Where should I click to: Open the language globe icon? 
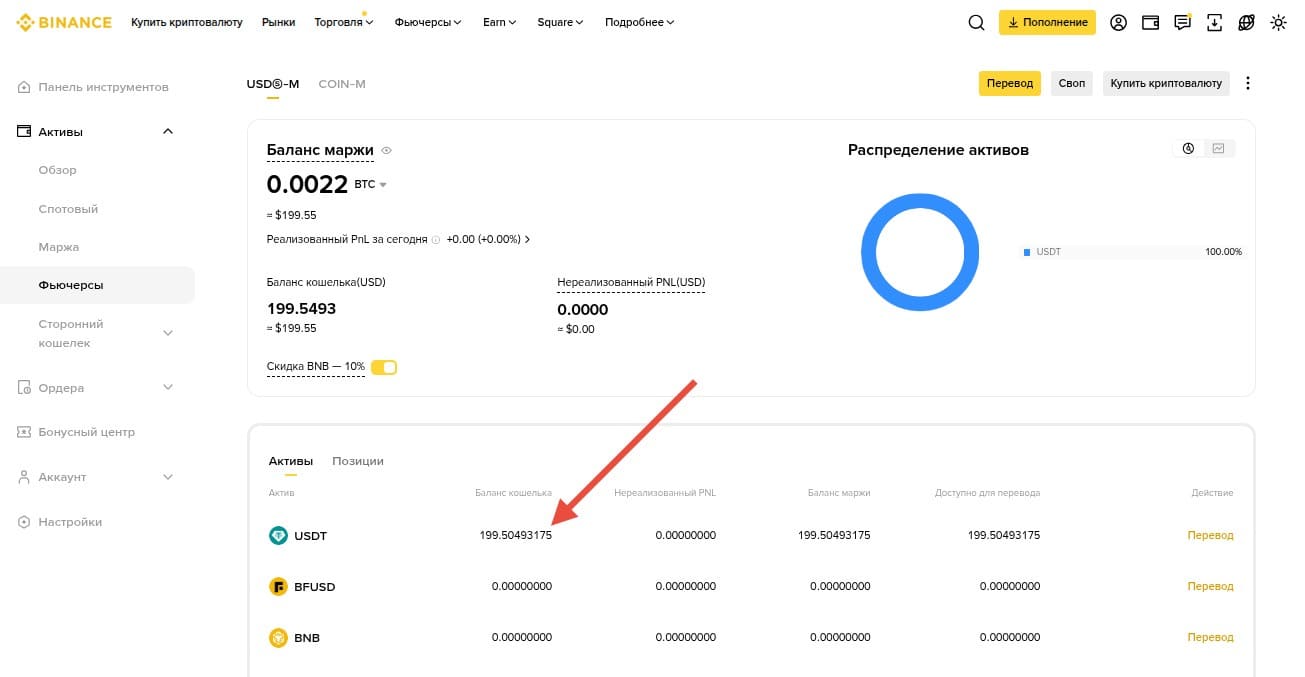pyautogui.click(x=1246, y=22)
